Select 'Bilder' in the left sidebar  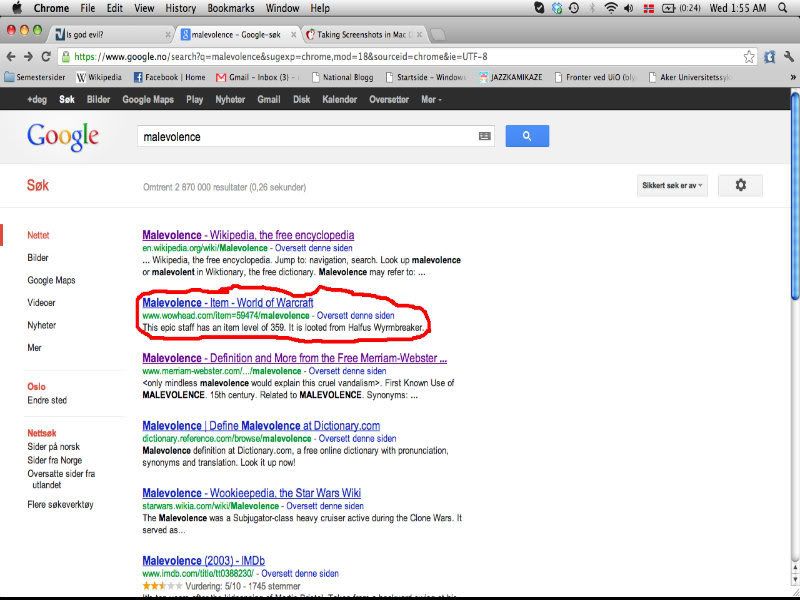[38, 258]
